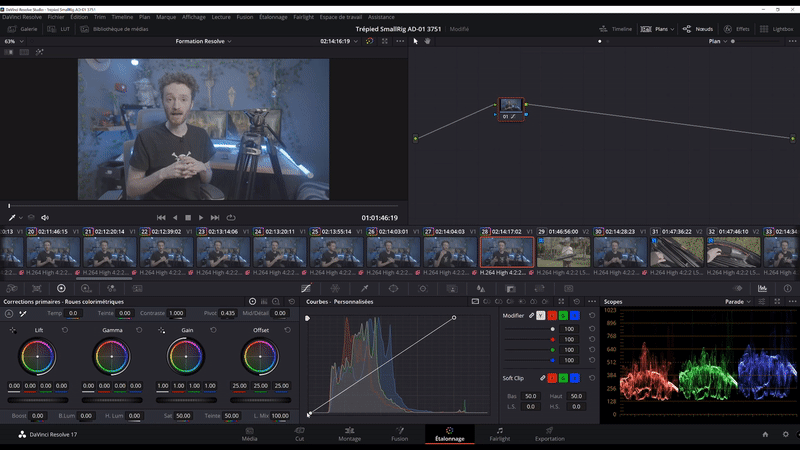Viewport: 800px width, 450px height.
Task: Toggle the loop playback button
Action: pyautogui.click(x=231, y=217)
